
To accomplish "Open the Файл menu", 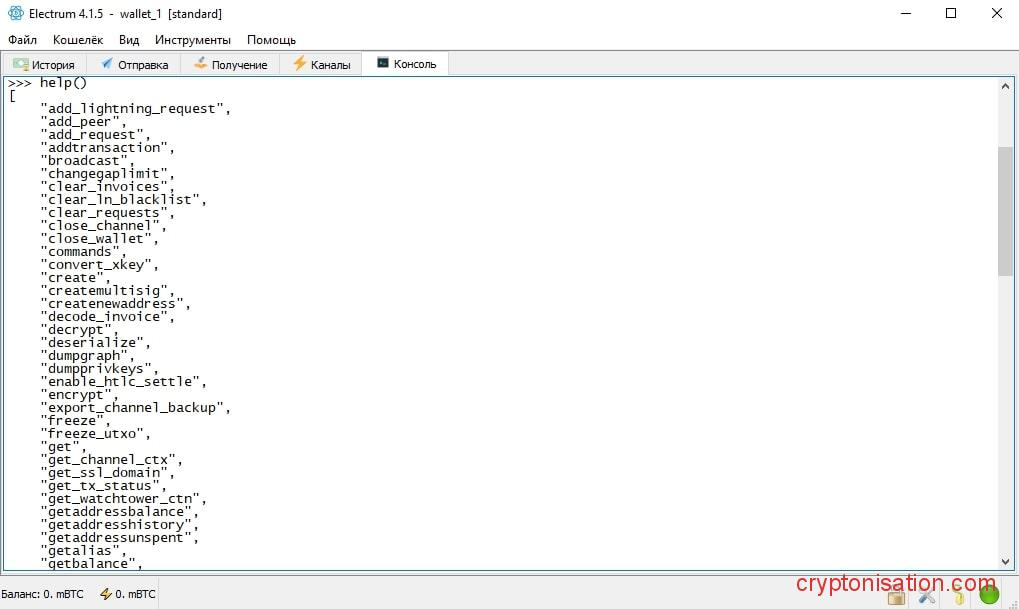I will pos(22,40).
